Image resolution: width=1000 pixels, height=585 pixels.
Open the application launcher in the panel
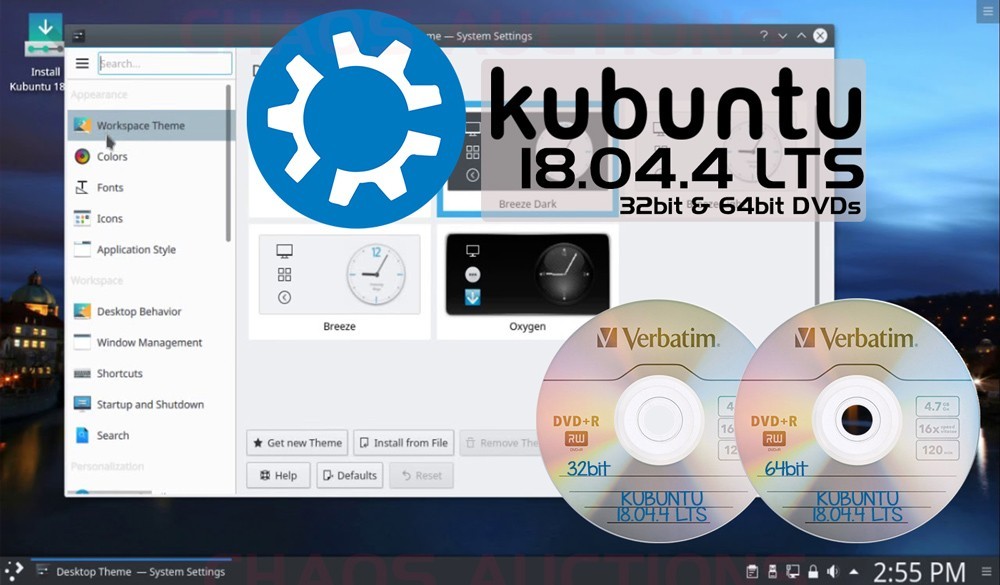(x=13, y=570)
